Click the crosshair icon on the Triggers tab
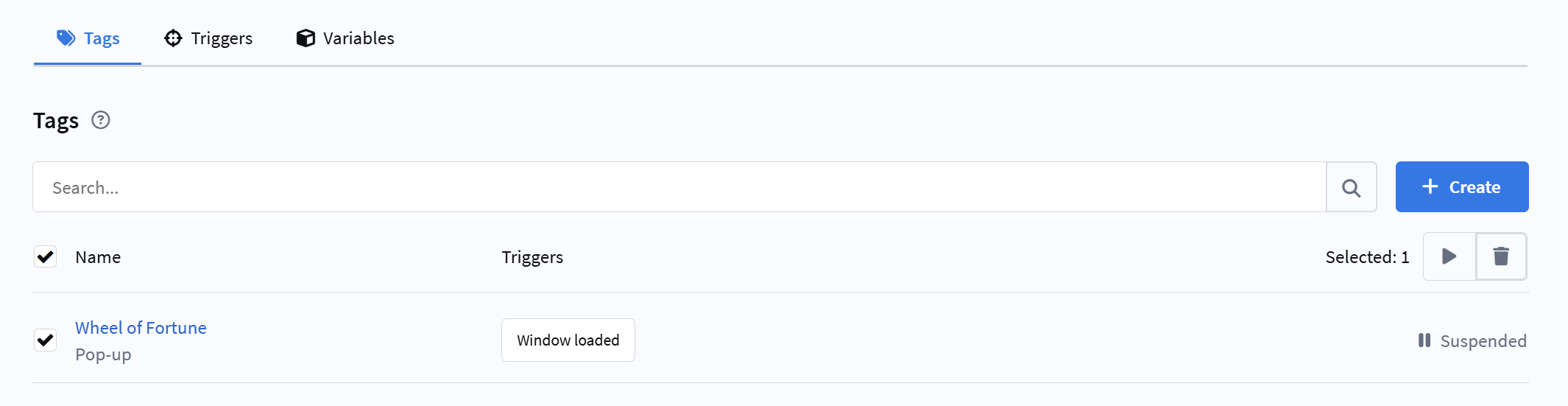1568x406 pixels. pyautogui.click(x=173, y=38)
